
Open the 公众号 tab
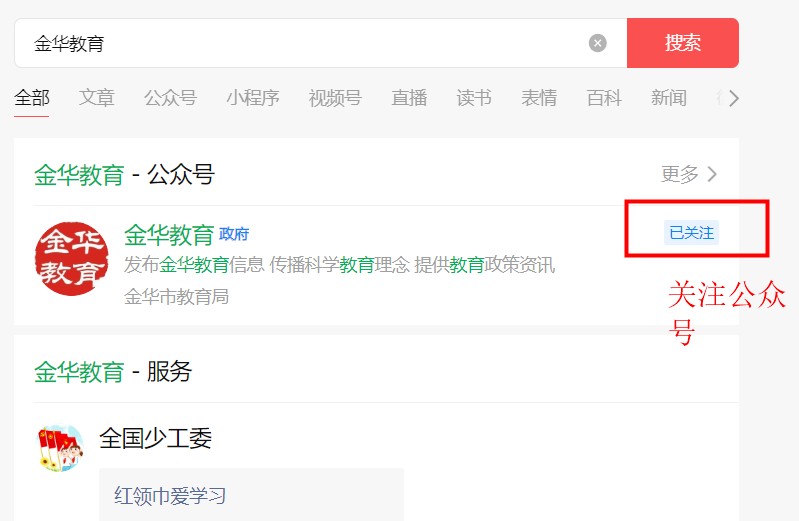click(170, 98)
